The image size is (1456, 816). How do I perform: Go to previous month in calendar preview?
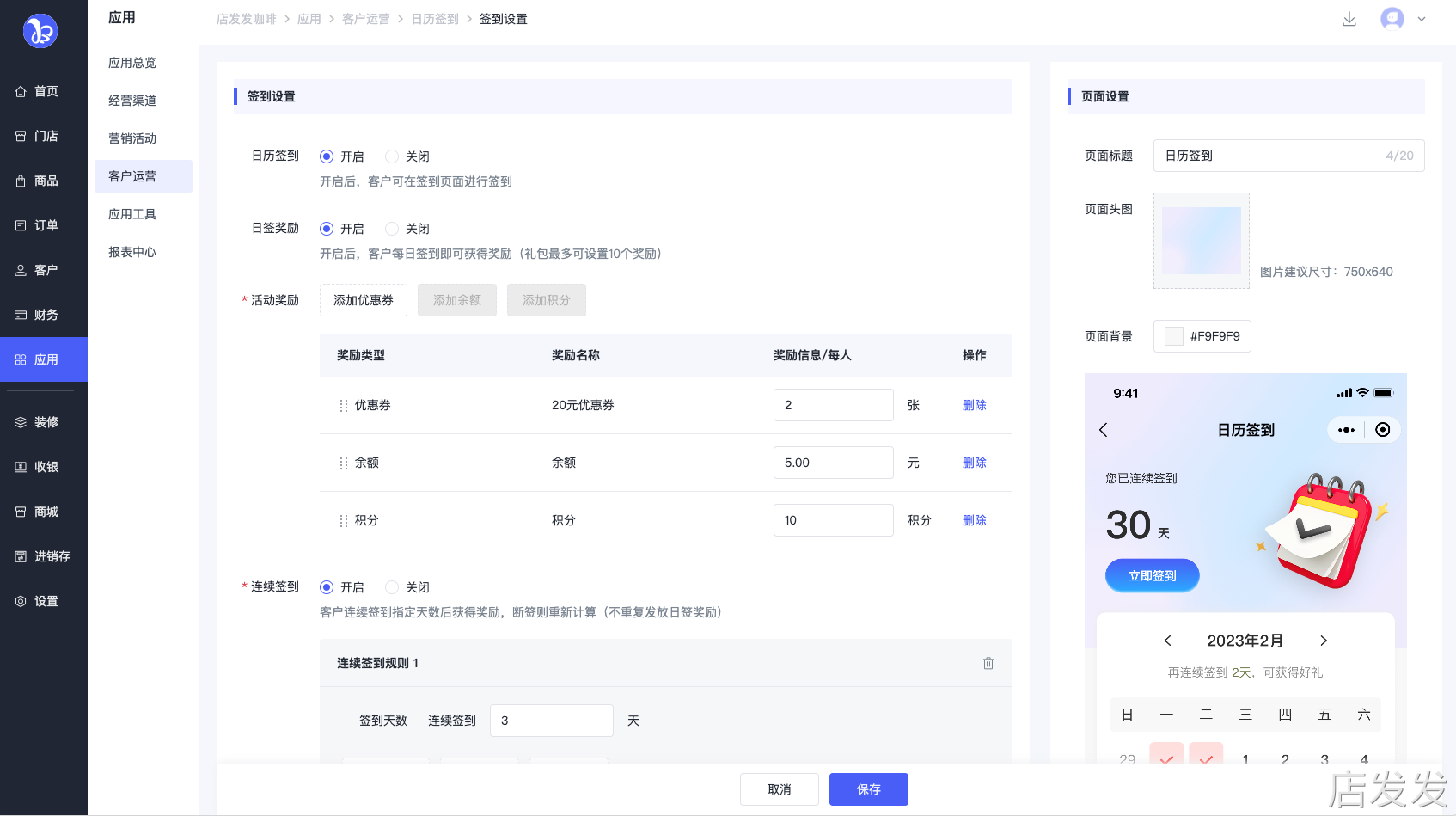(1167, 641)
